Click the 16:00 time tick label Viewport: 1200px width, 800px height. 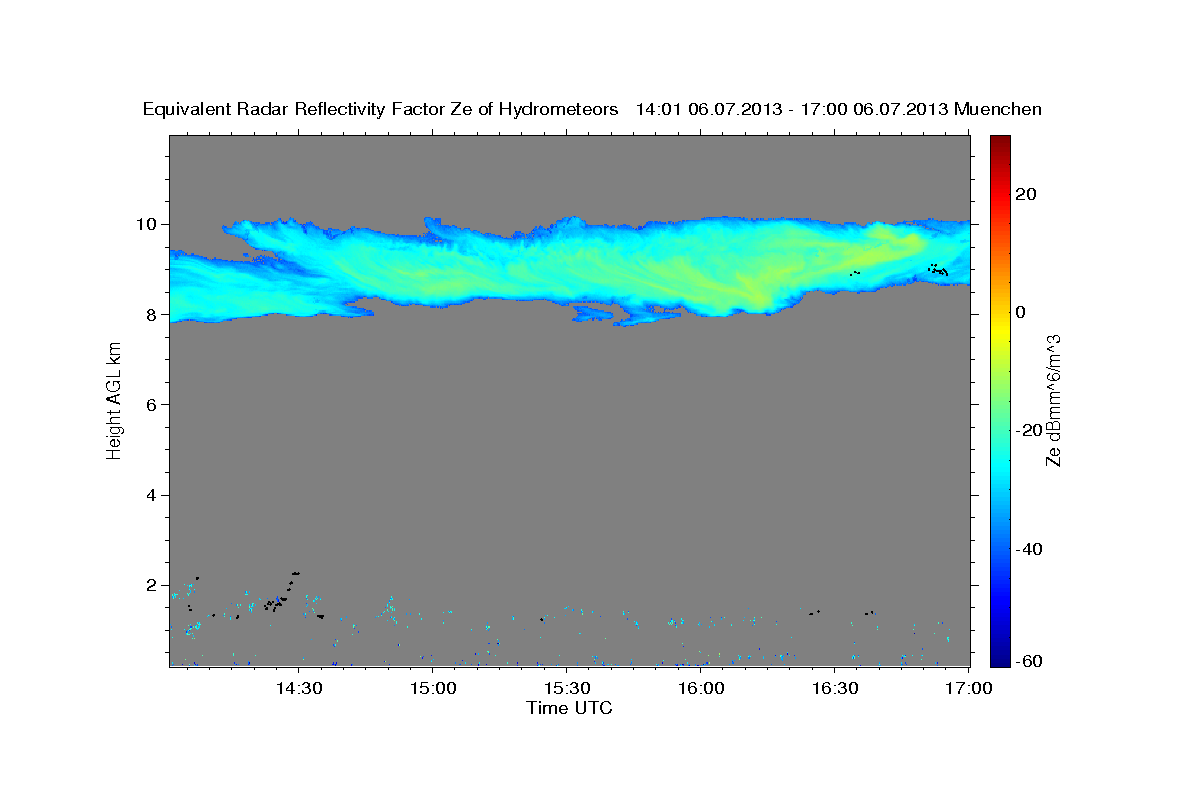click(701, 688)
